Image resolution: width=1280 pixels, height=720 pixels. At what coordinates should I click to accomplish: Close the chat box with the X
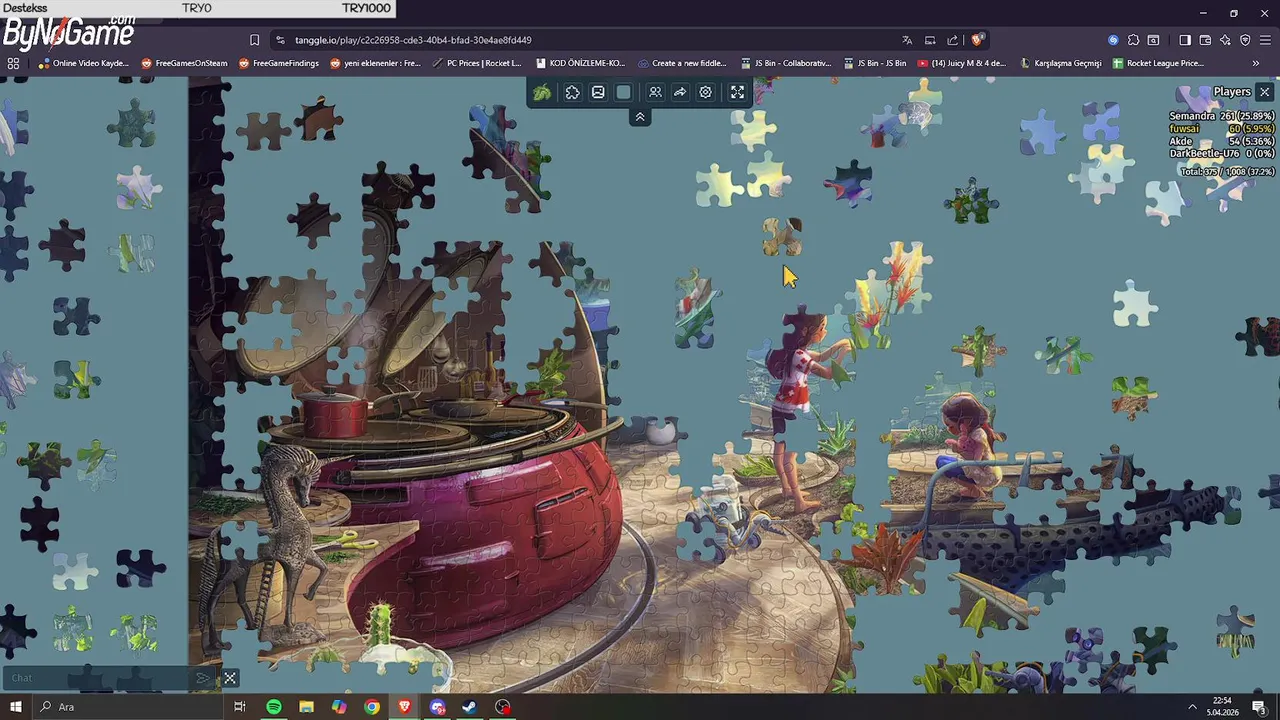[230, 678]
